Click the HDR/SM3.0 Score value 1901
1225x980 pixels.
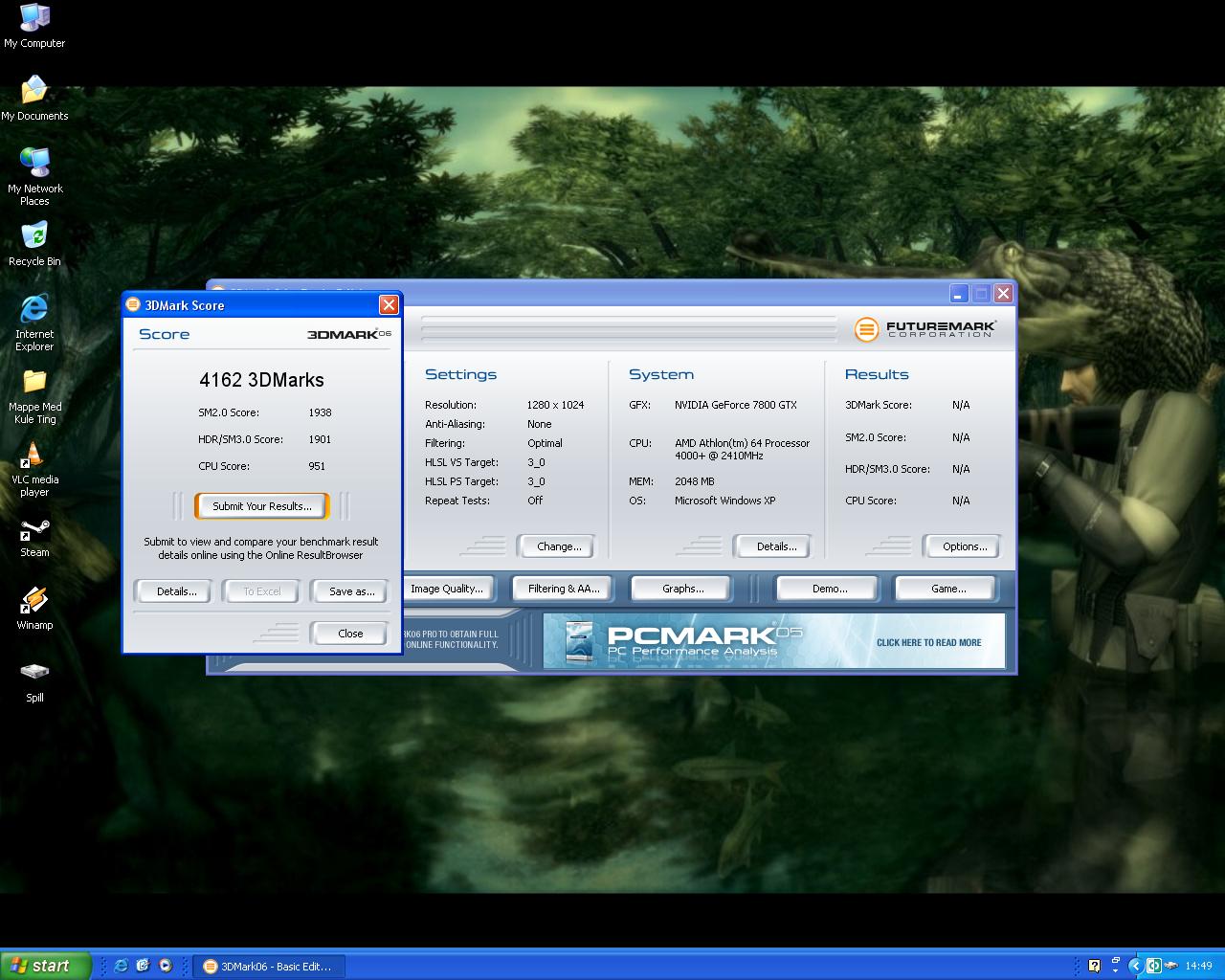tap(320, 439)
